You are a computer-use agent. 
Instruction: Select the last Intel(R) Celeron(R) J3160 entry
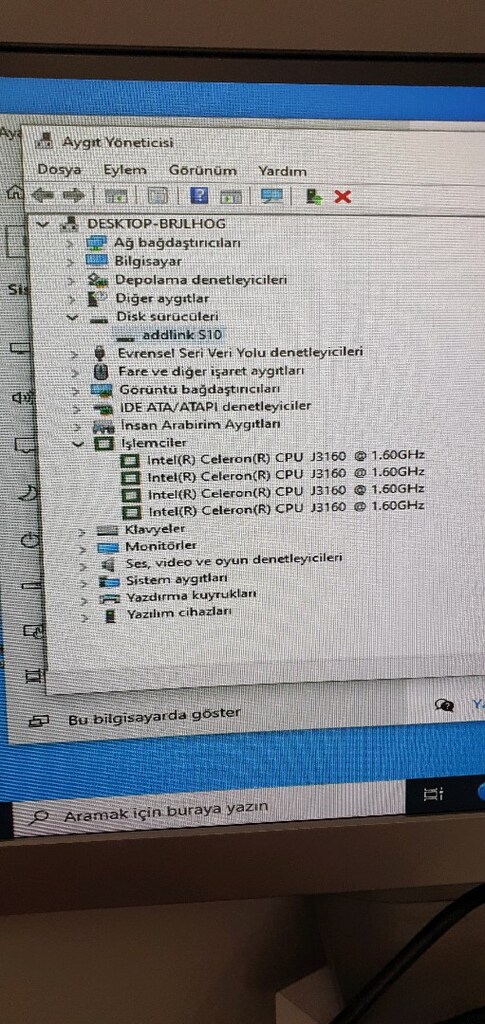click(287, 507)
